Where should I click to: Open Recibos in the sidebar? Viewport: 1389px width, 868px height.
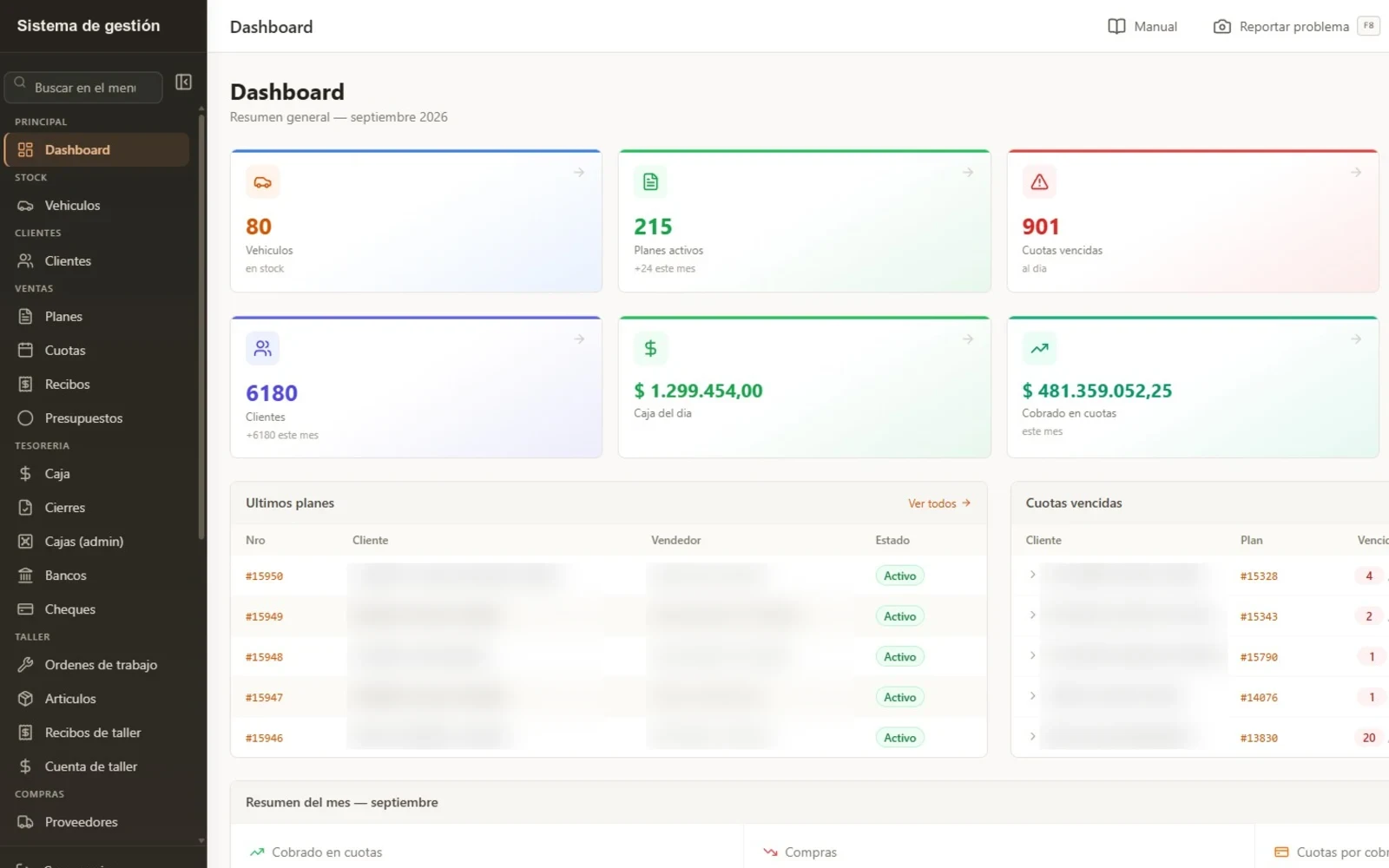[96, 385]
